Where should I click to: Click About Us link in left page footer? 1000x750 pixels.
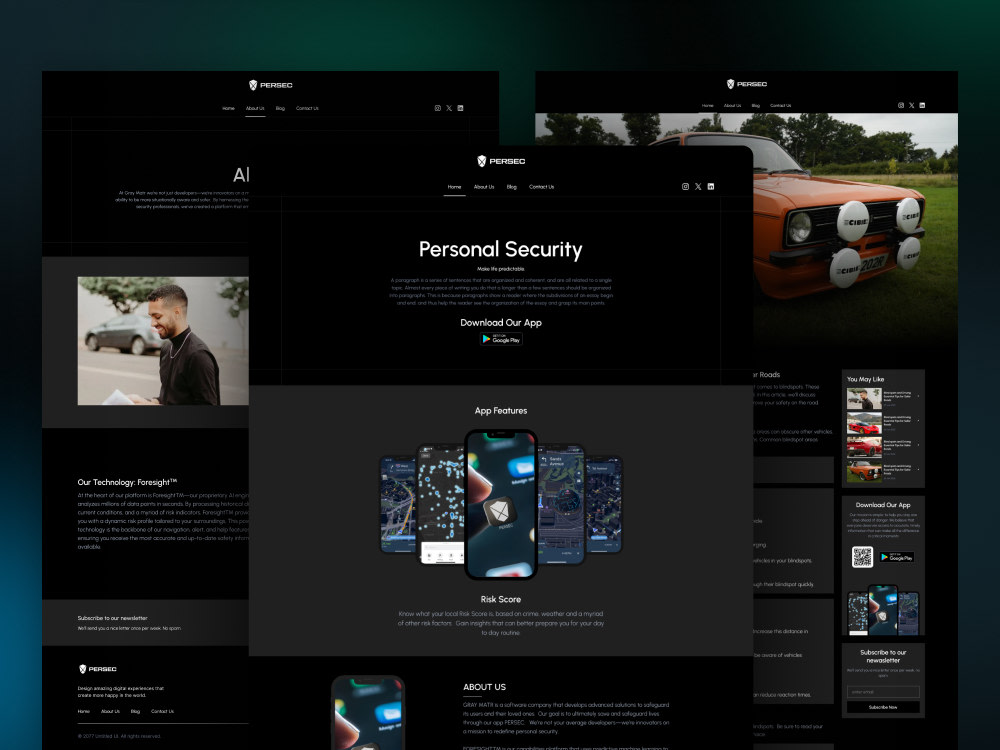110,711
